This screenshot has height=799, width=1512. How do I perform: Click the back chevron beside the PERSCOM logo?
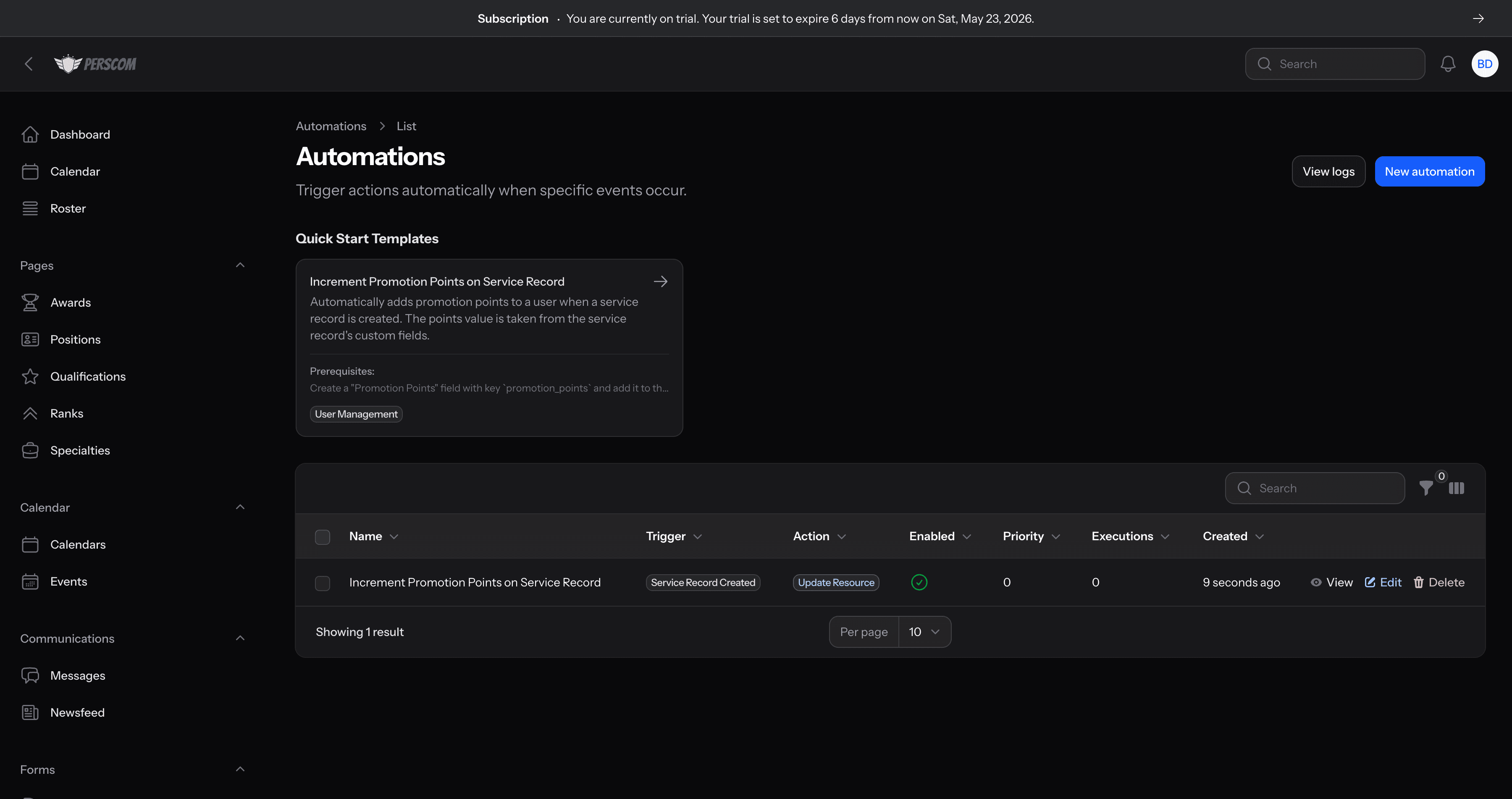pyautogui.click(x=28, y=64)
